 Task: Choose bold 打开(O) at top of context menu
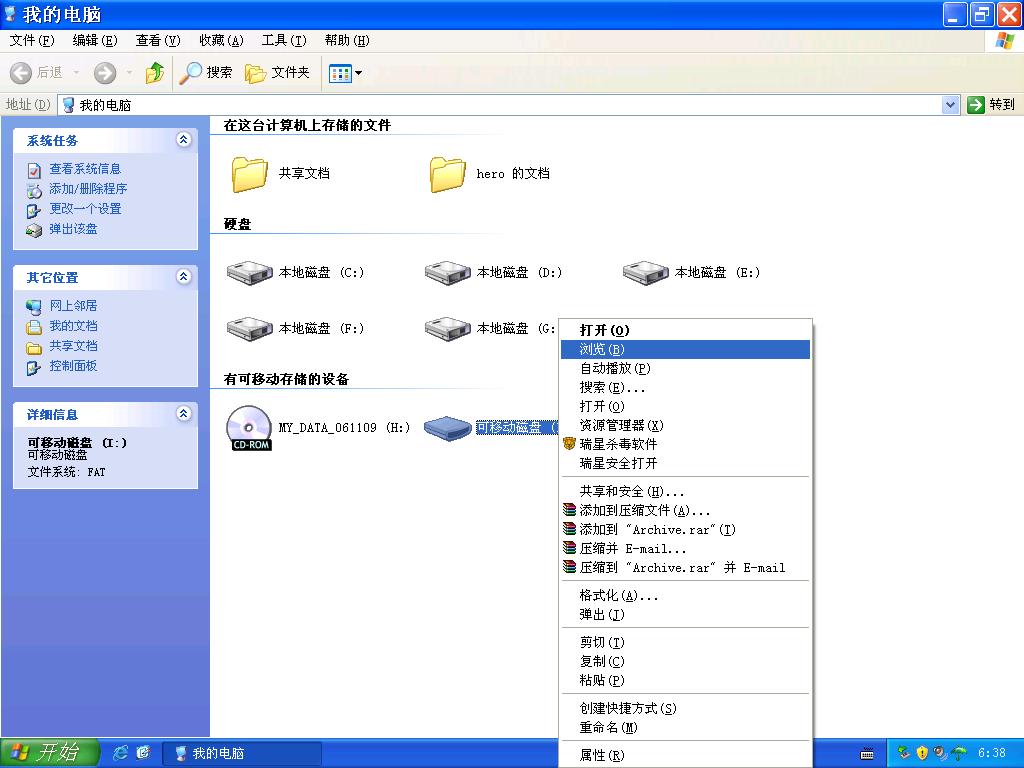point(685,330)
